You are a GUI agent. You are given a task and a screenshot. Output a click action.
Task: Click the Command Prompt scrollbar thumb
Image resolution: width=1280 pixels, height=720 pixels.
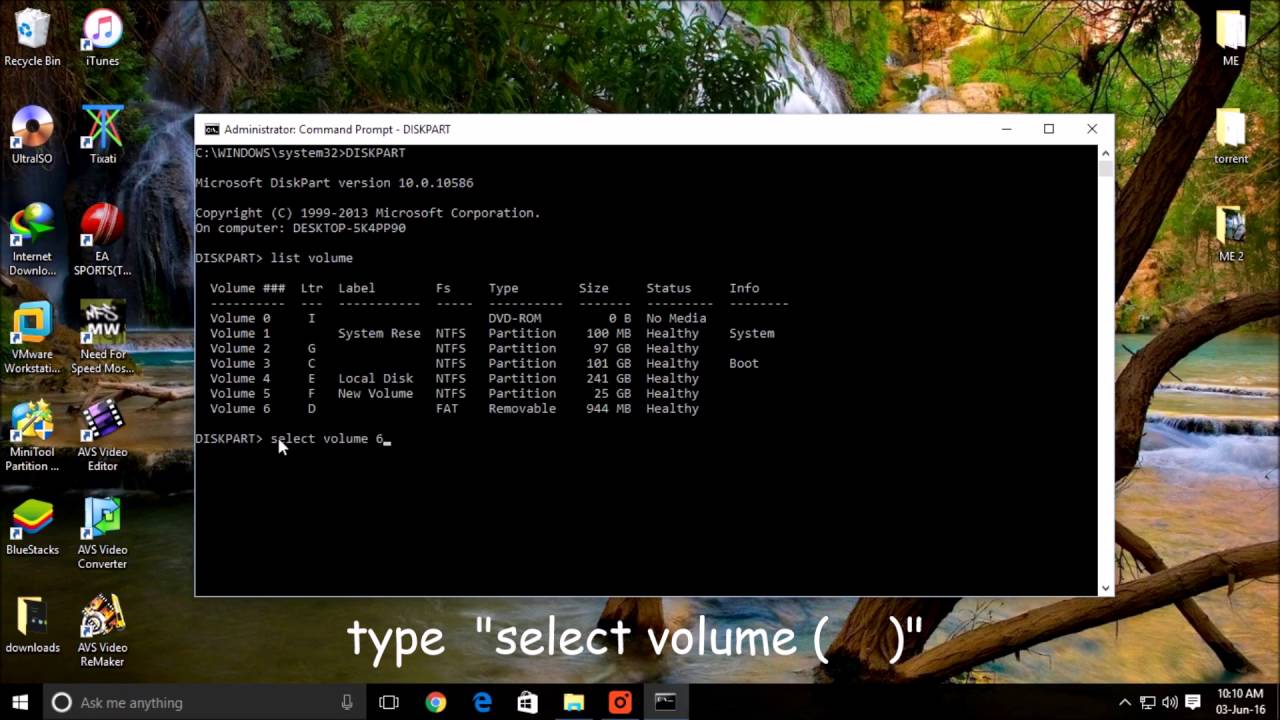1105,168
